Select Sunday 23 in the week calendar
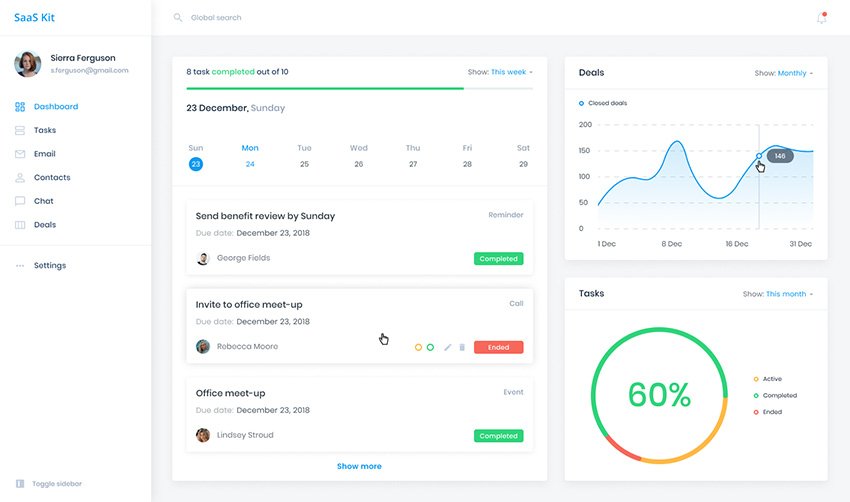This screenshot has width=850, height=502. point(196,164)
